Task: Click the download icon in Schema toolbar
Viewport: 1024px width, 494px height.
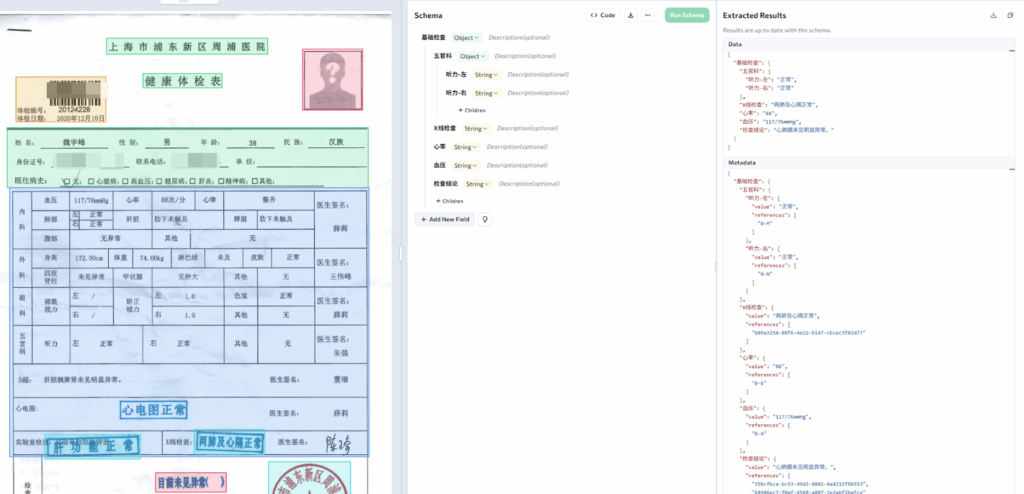Action: pyautogui.click(x=631, y=16)
